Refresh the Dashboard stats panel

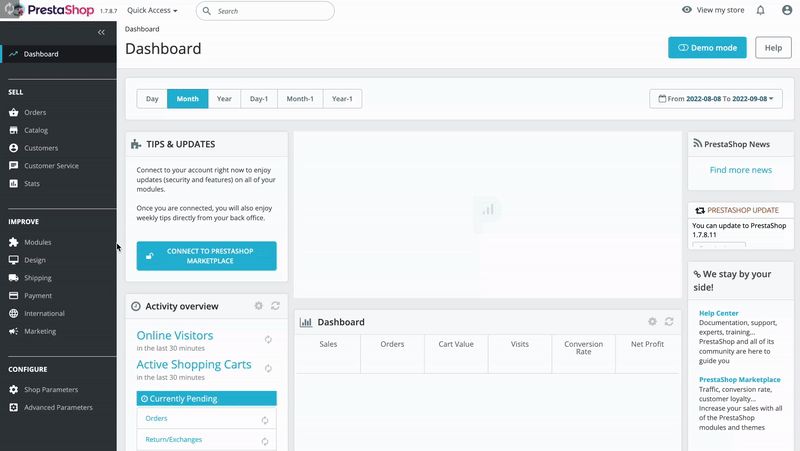coord(669,321)
